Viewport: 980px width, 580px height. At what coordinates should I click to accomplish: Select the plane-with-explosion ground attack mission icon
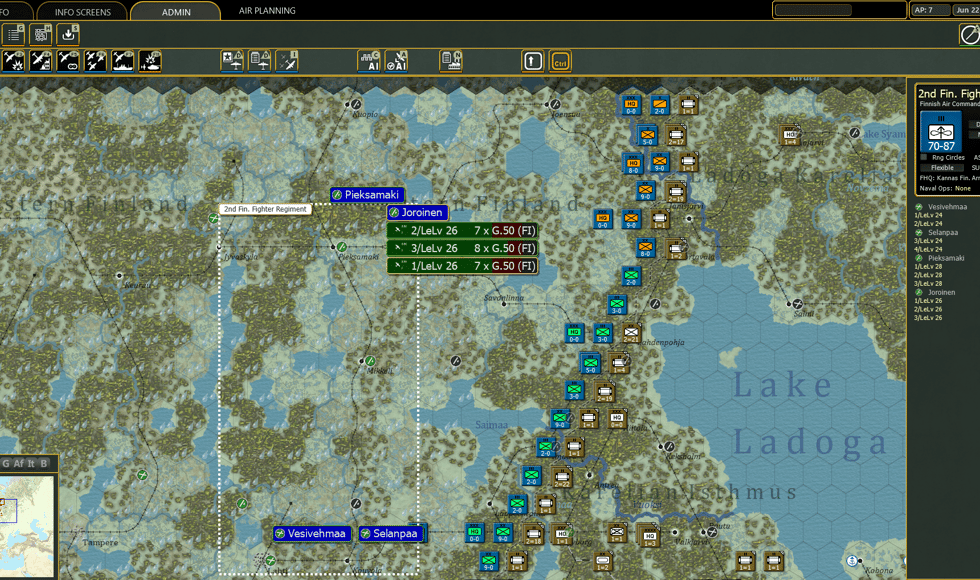coord(13,61)
